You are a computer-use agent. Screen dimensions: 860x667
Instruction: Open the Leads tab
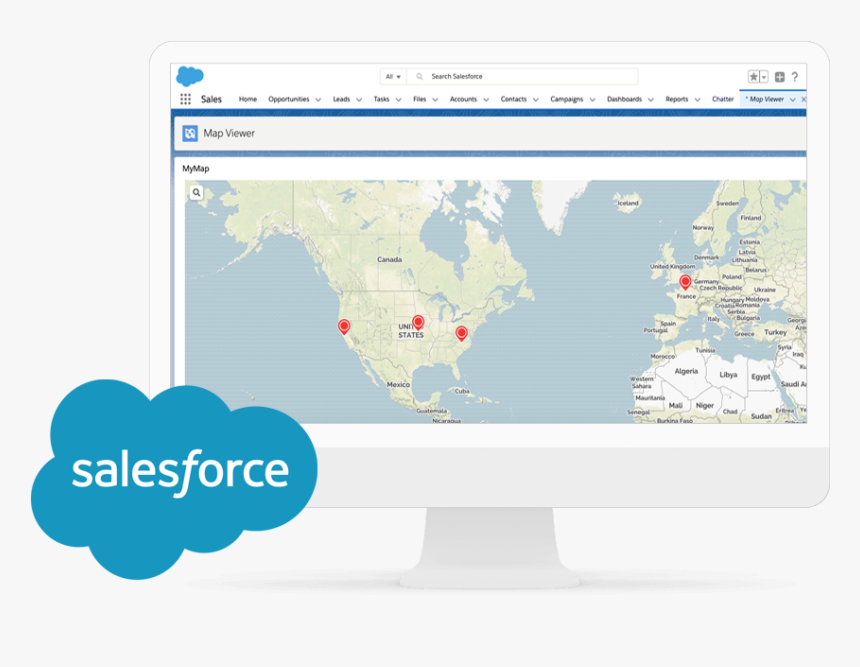pyautogui.click(x=341, y=99)
